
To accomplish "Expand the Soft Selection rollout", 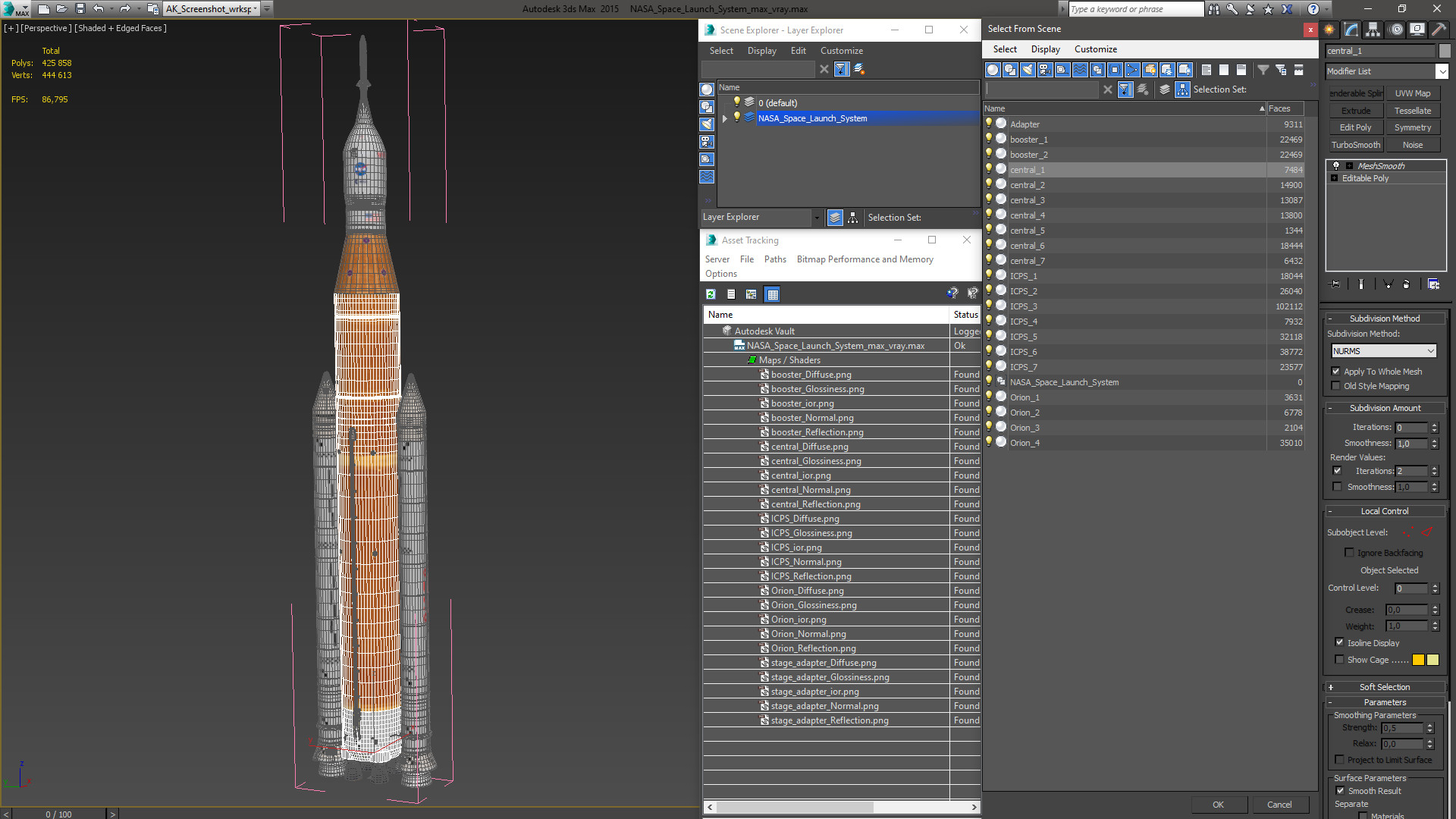I will click(1384, 687).
